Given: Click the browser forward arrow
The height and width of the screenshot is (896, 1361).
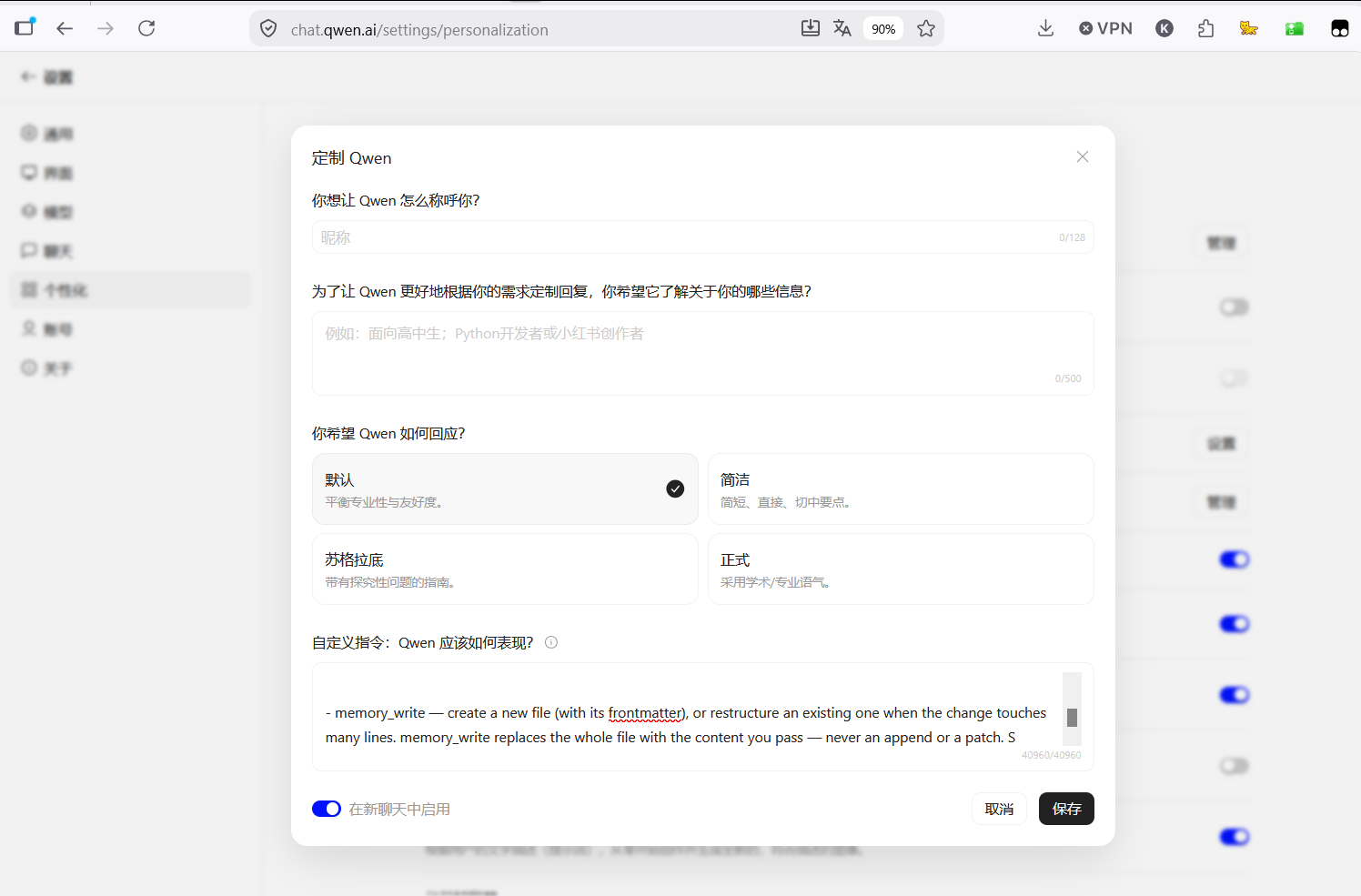Looking at the screenshot, I should (x=106, y=28).
